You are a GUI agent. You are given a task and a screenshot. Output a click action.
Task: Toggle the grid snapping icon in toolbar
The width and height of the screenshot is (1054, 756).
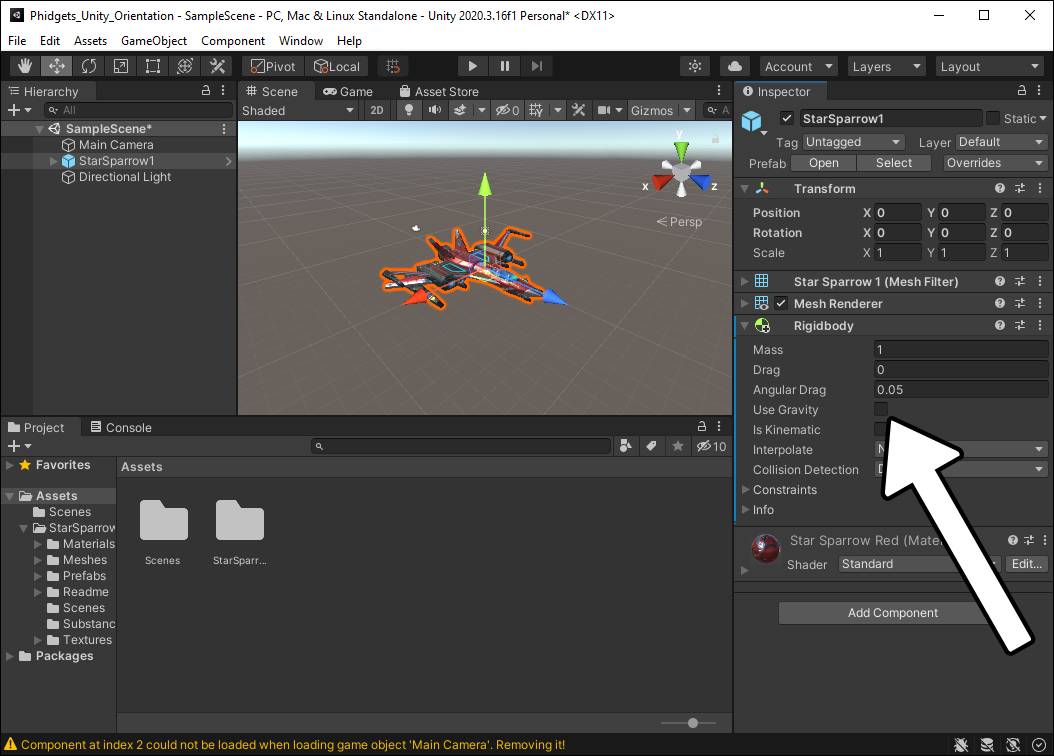(x=393, y=66)
